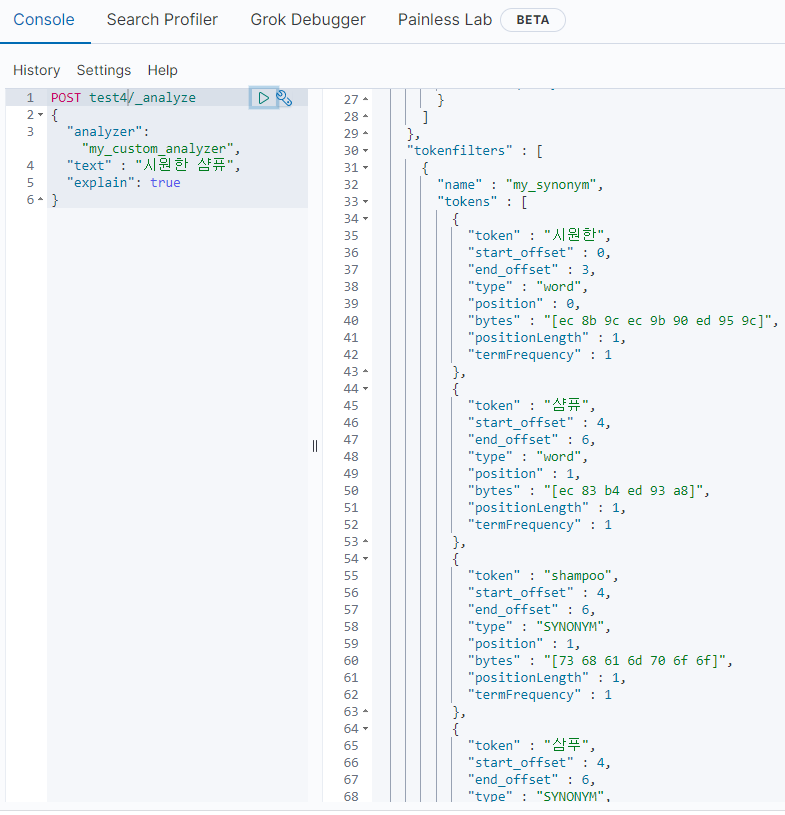Click the BETA badge next to Painless Lab

(532, 20)
